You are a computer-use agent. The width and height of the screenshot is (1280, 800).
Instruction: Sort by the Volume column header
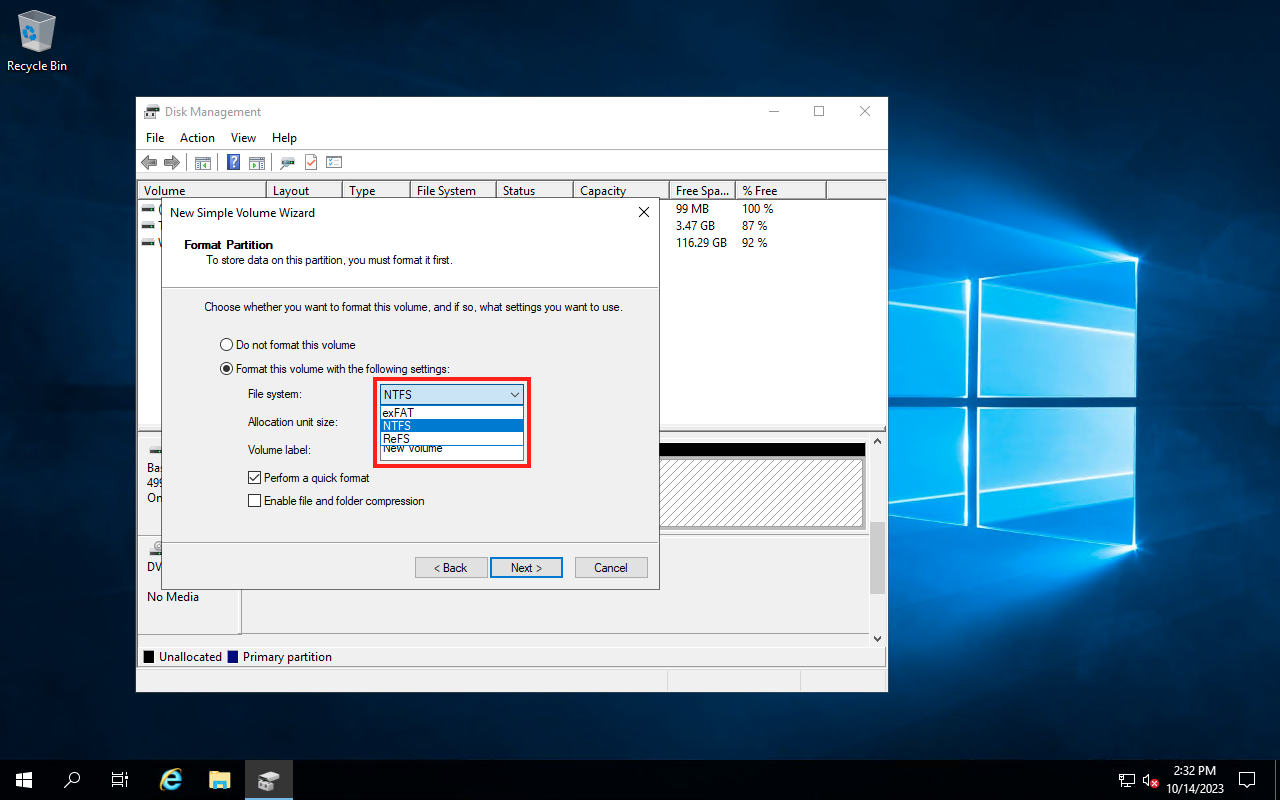[x=203, y=190]
